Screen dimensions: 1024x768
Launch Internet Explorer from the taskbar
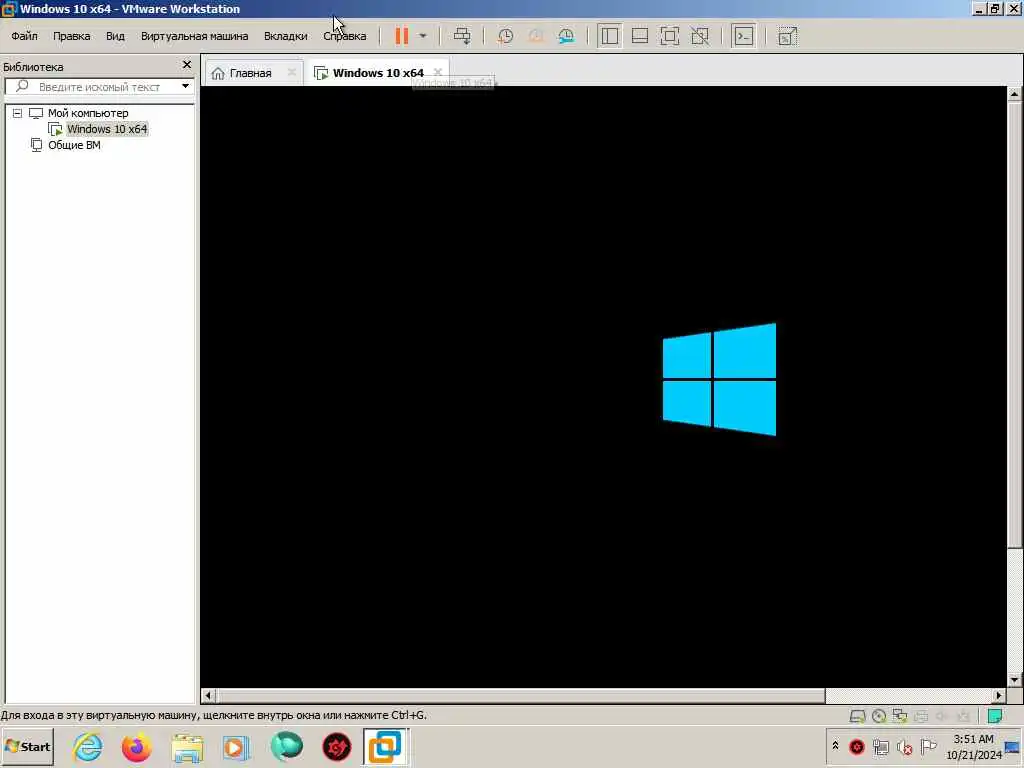click(88, 748)
